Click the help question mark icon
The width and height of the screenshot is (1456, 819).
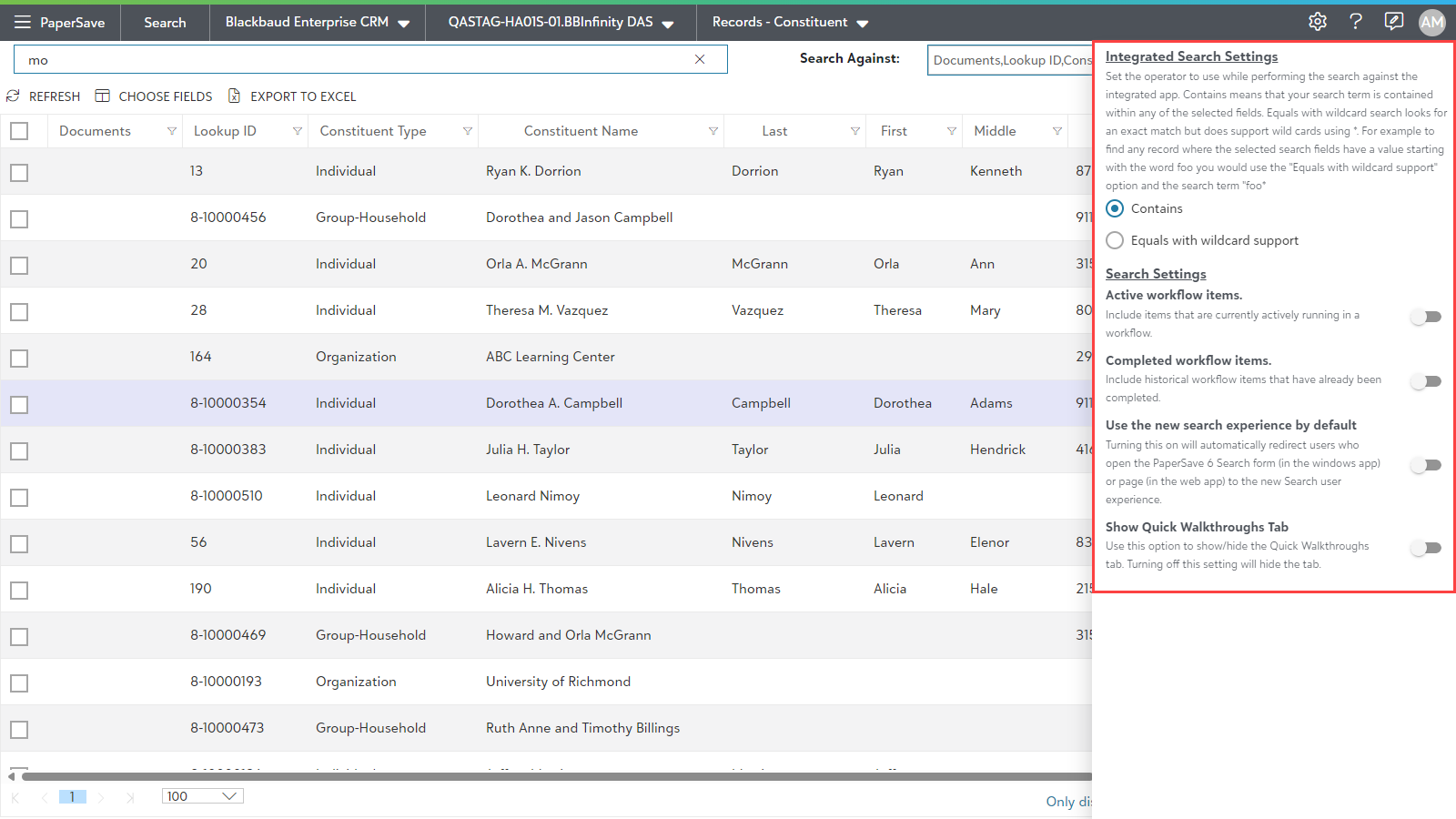click(1356, 22)
